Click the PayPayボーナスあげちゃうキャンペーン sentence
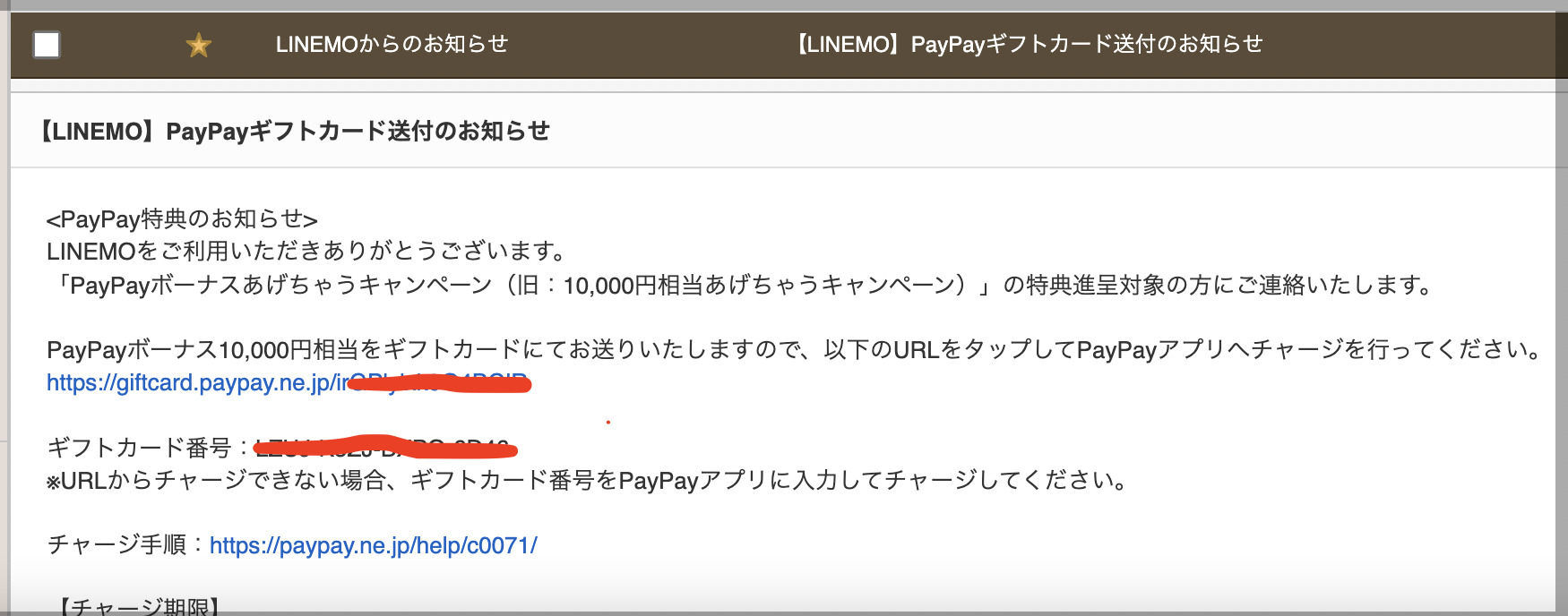This screenshot has width=1568, height=616. coord(740,285)
